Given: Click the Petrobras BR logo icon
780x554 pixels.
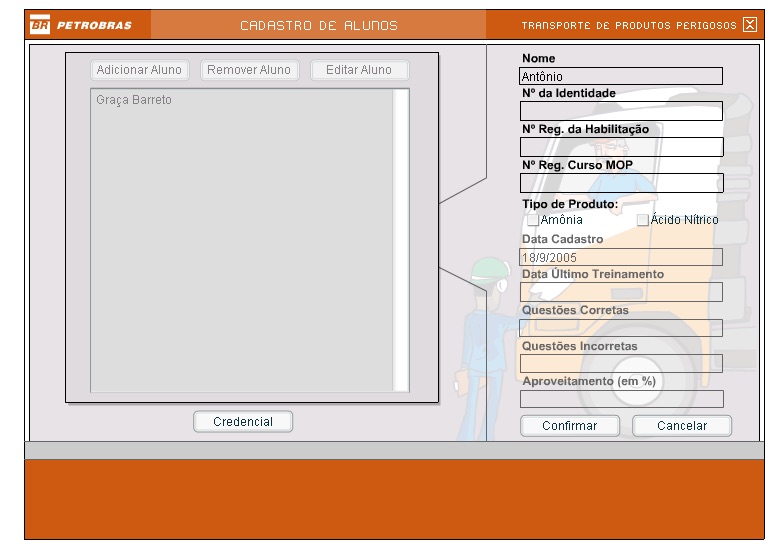Looking at the screenshot, I should coord(42,24).
